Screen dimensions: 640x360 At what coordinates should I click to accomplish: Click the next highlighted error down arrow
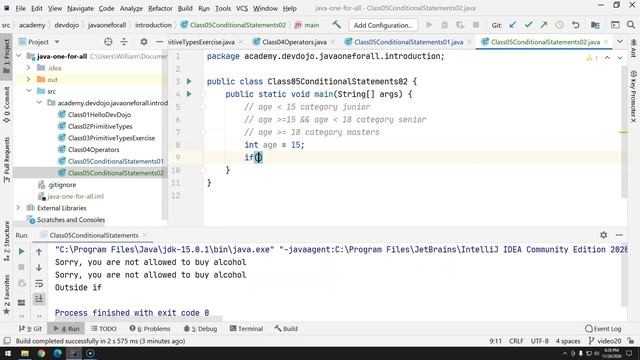[620, 58]
